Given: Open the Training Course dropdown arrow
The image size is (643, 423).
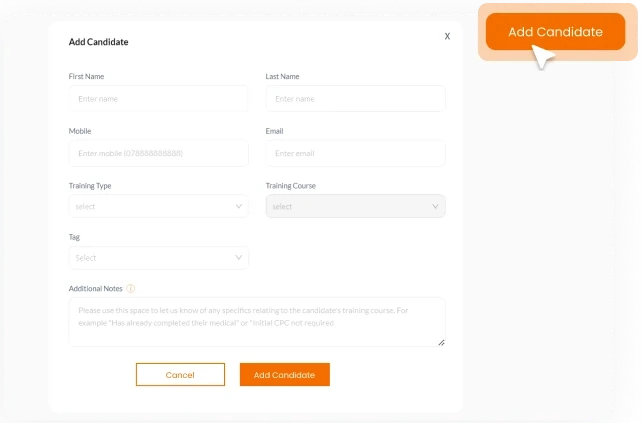Looking at the screenshot, I should pos(436,206).
